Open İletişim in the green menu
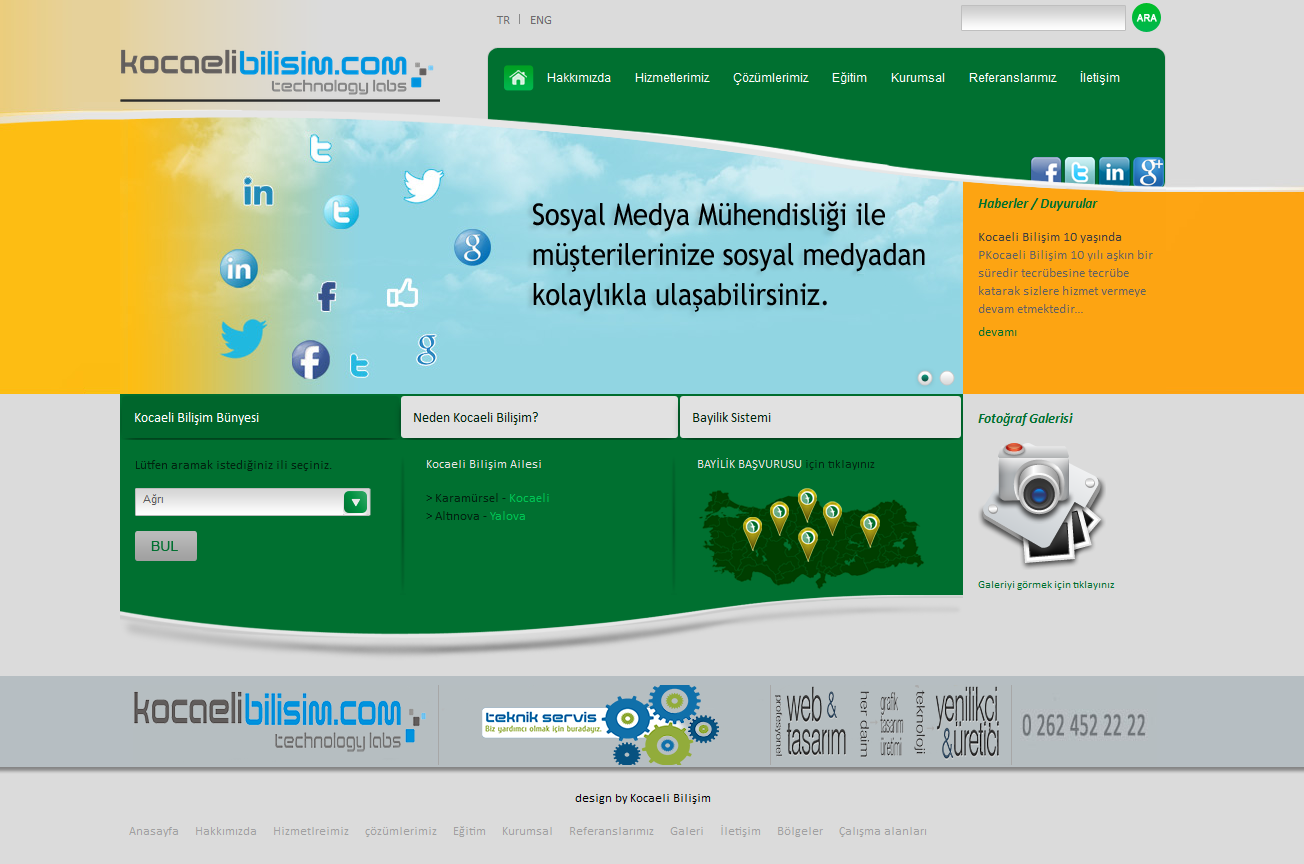 click(x=1099, y=78)
